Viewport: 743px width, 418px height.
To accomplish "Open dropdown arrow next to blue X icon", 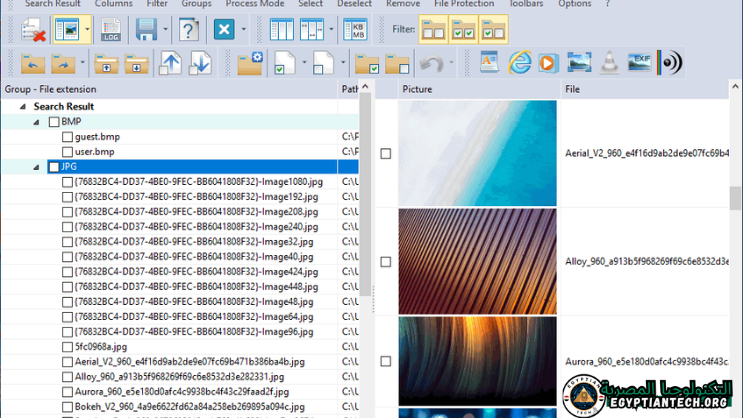I will pos(244,29).
